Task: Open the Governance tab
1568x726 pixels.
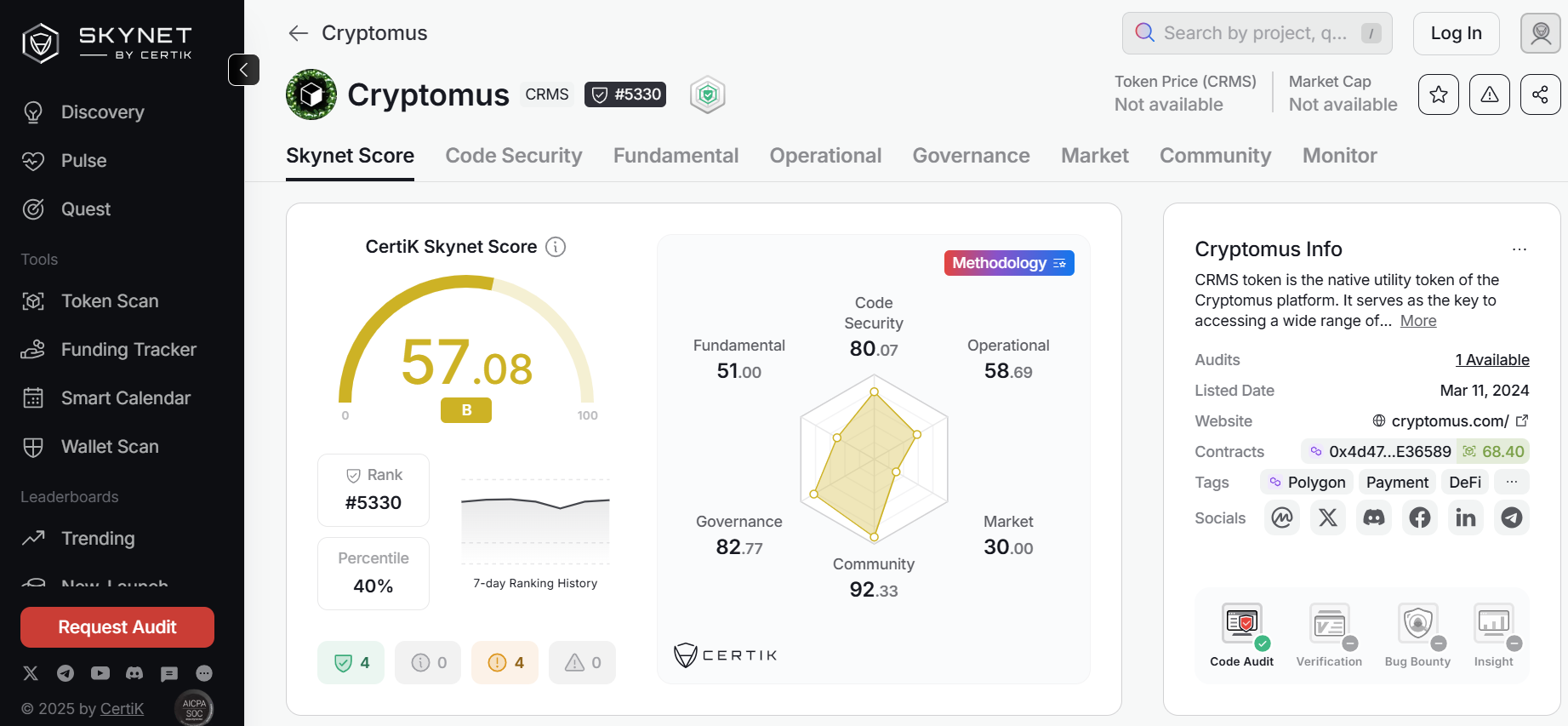Action: click(971, 156)
